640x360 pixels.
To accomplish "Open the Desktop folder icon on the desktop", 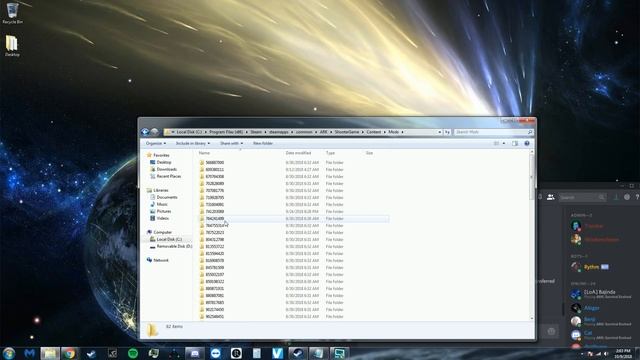I will [x=12, y=45].
